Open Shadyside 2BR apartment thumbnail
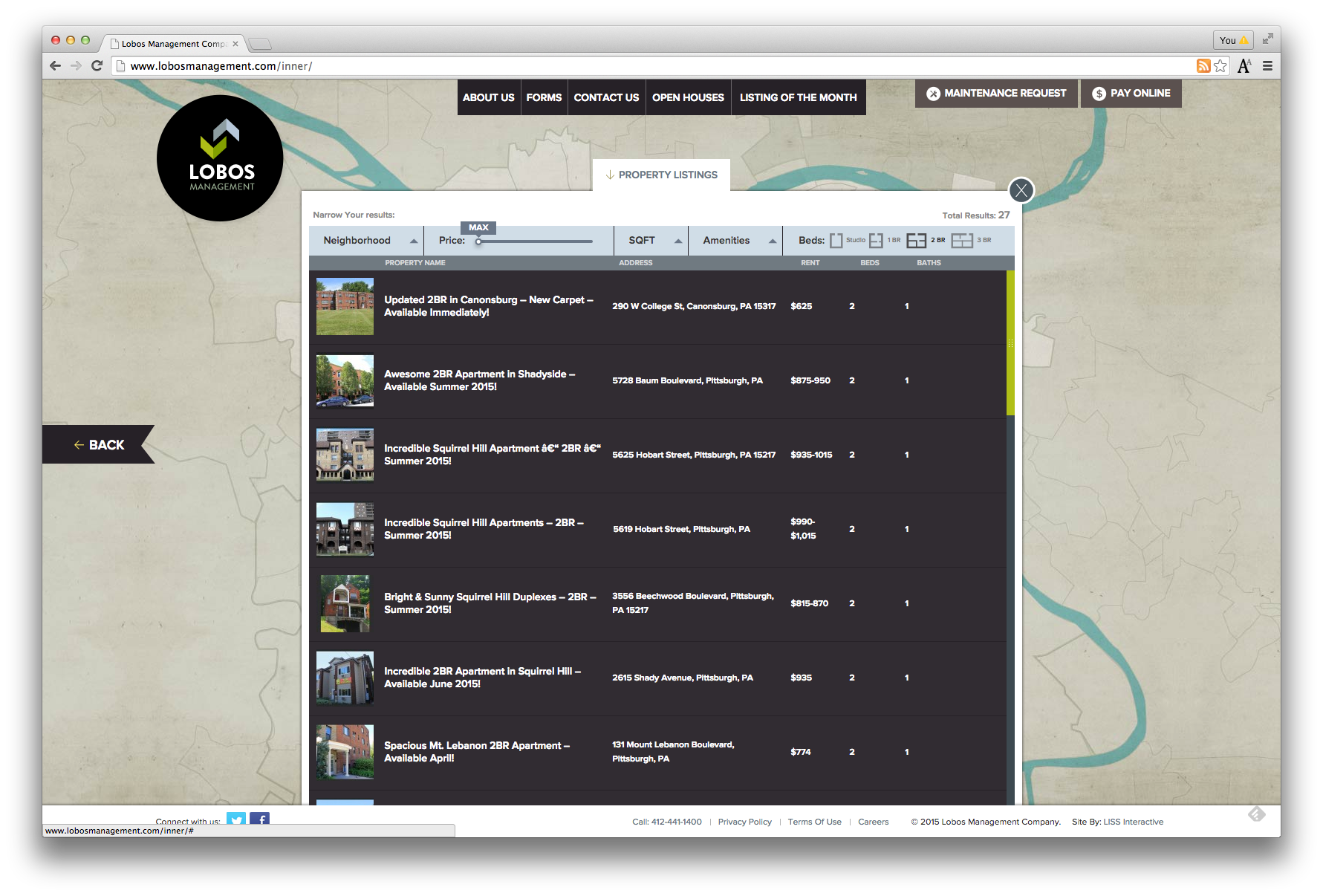The width and height of the screenshot is (1323, 896). [x=345, y=381]
